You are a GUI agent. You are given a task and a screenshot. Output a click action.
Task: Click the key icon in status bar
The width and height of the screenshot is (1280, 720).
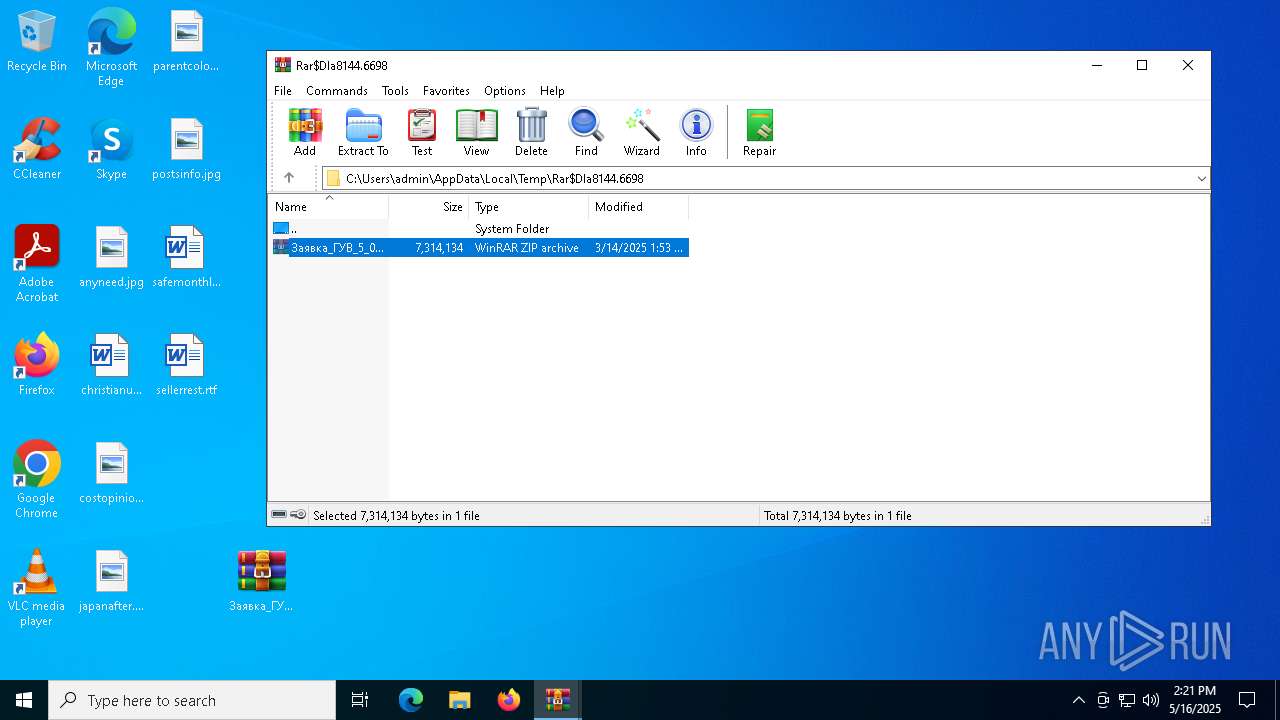pyautogui.click(x=298, y=515)
